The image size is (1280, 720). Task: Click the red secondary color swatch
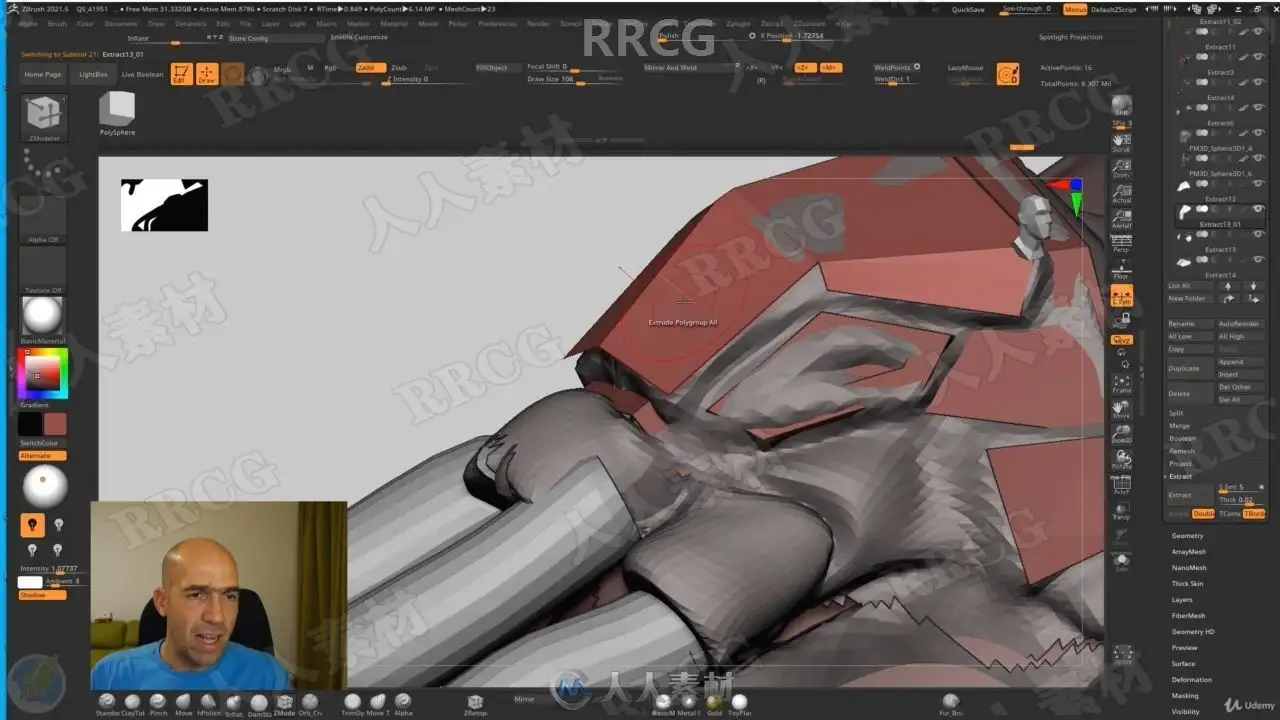coord(55,424)
